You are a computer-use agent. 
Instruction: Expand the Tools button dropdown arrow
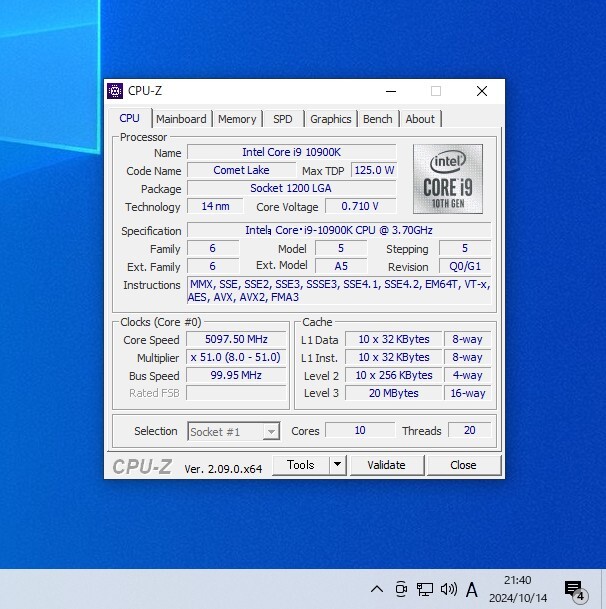pos(338,465)
